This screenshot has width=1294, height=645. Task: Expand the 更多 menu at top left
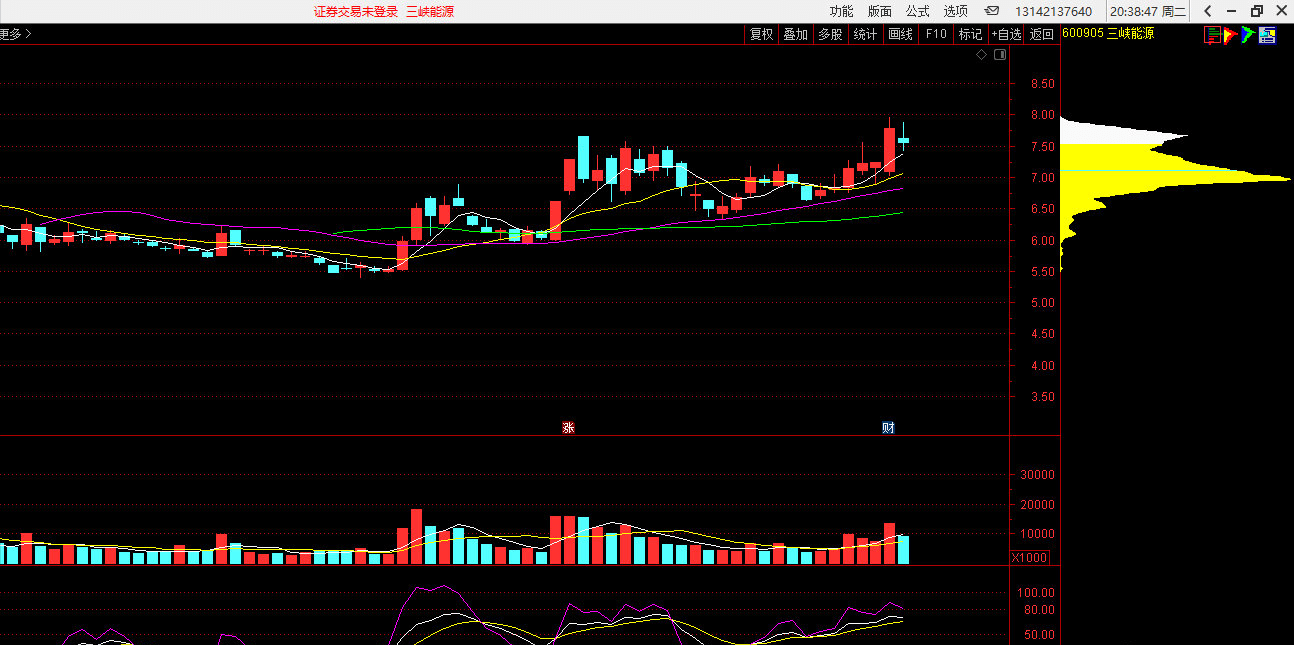[x=14, y=34]
